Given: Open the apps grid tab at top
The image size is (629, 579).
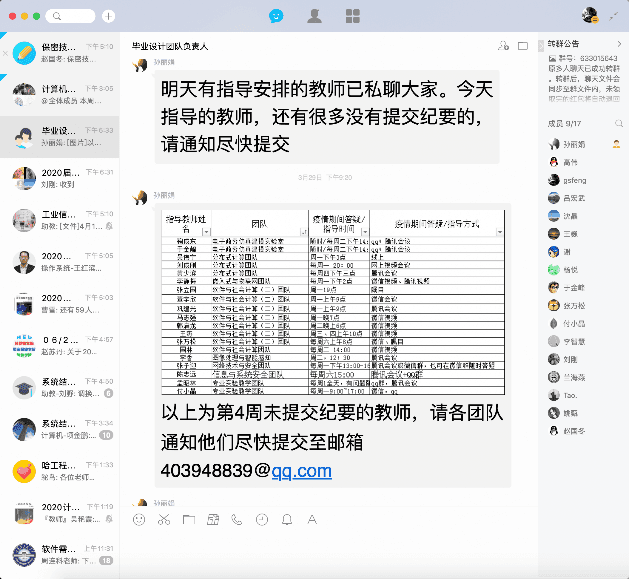Looking at the screenshot, I should [x=352, y=16].
